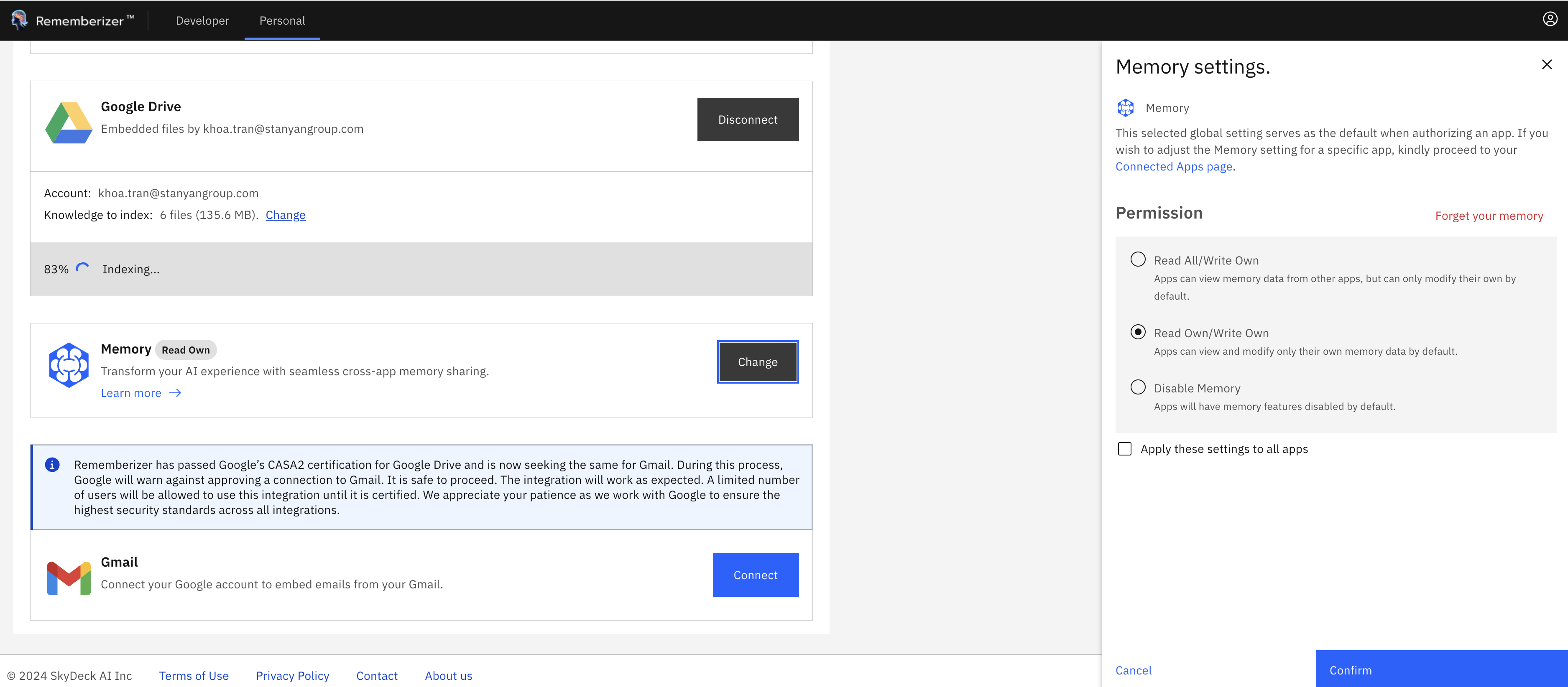Close the Memory settings panel
The height and width of the screenshot is (687, 1568).
click(x=1547, y=64)
